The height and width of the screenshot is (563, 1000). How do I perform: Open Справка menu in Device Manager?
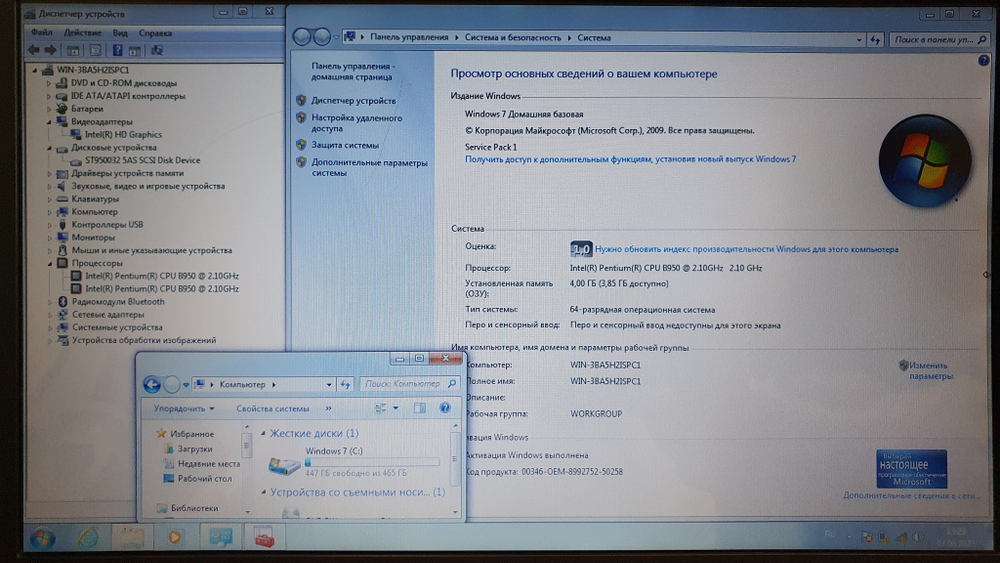click(x=155, y=33)
